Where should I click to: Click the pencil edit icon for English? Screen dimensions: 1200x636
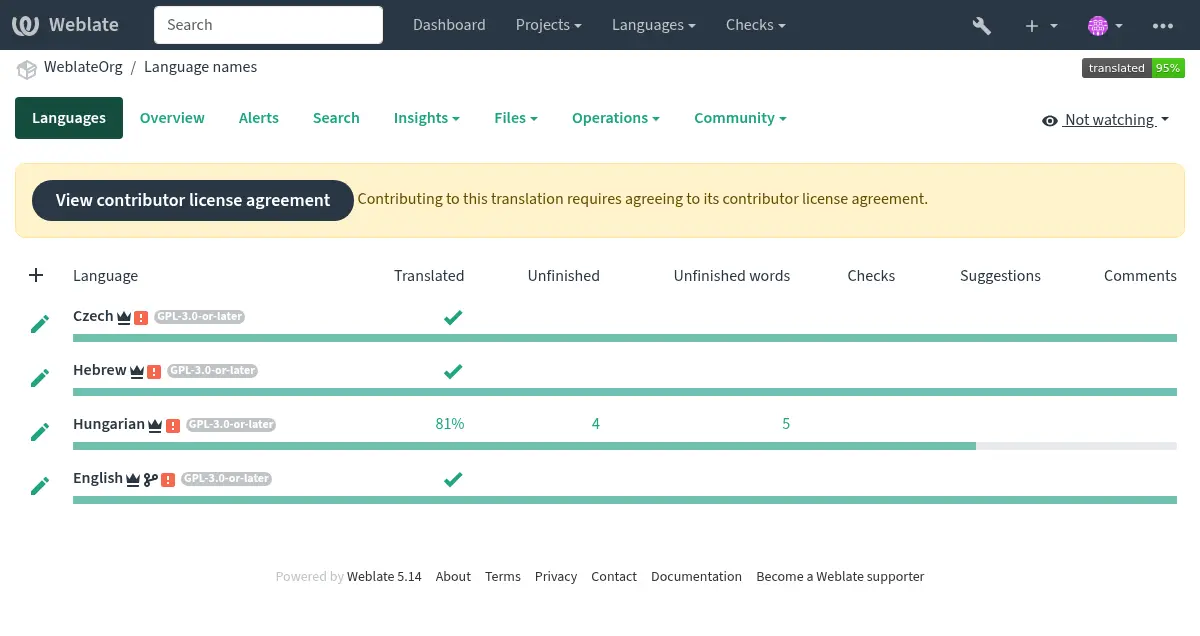tap(39, 486)
